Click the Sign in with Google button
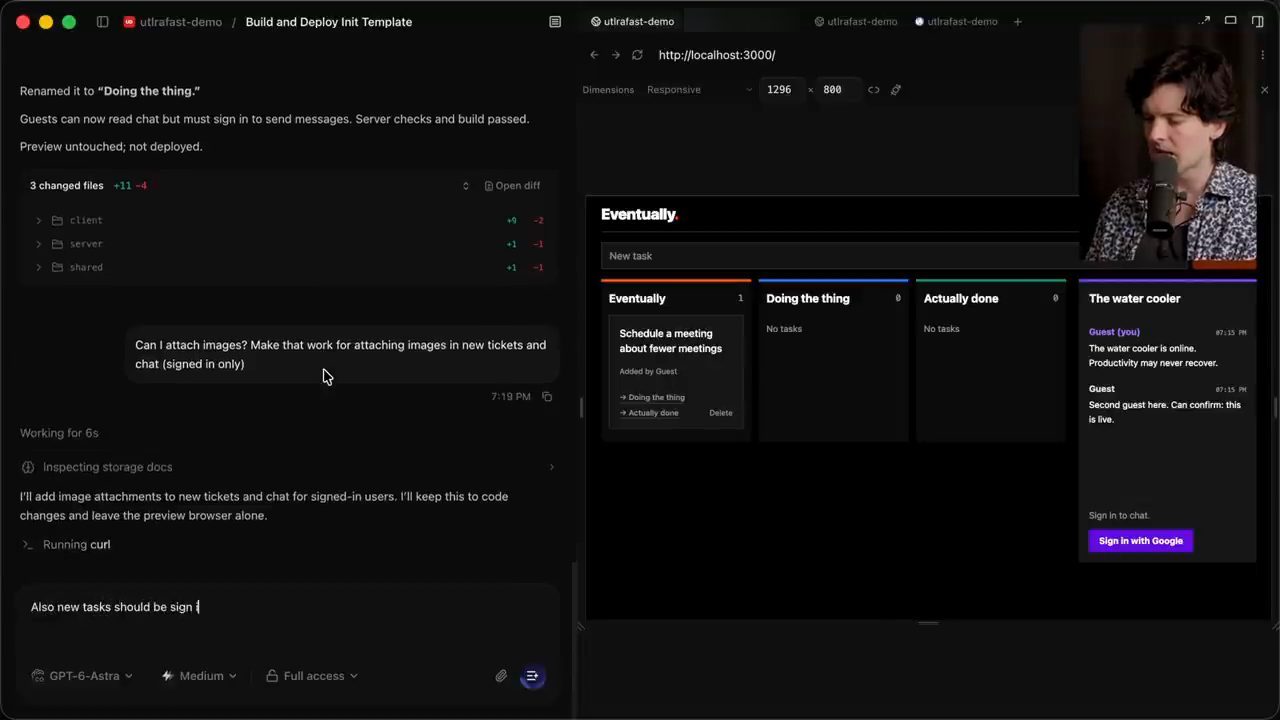This screenshot has width=1280, height=720. [1140, 541]
